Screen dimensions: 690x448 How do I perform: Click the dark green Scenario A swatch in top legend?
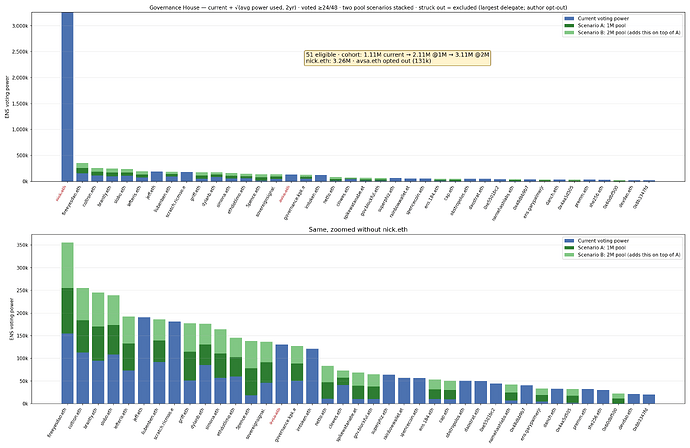click(569, 26)
